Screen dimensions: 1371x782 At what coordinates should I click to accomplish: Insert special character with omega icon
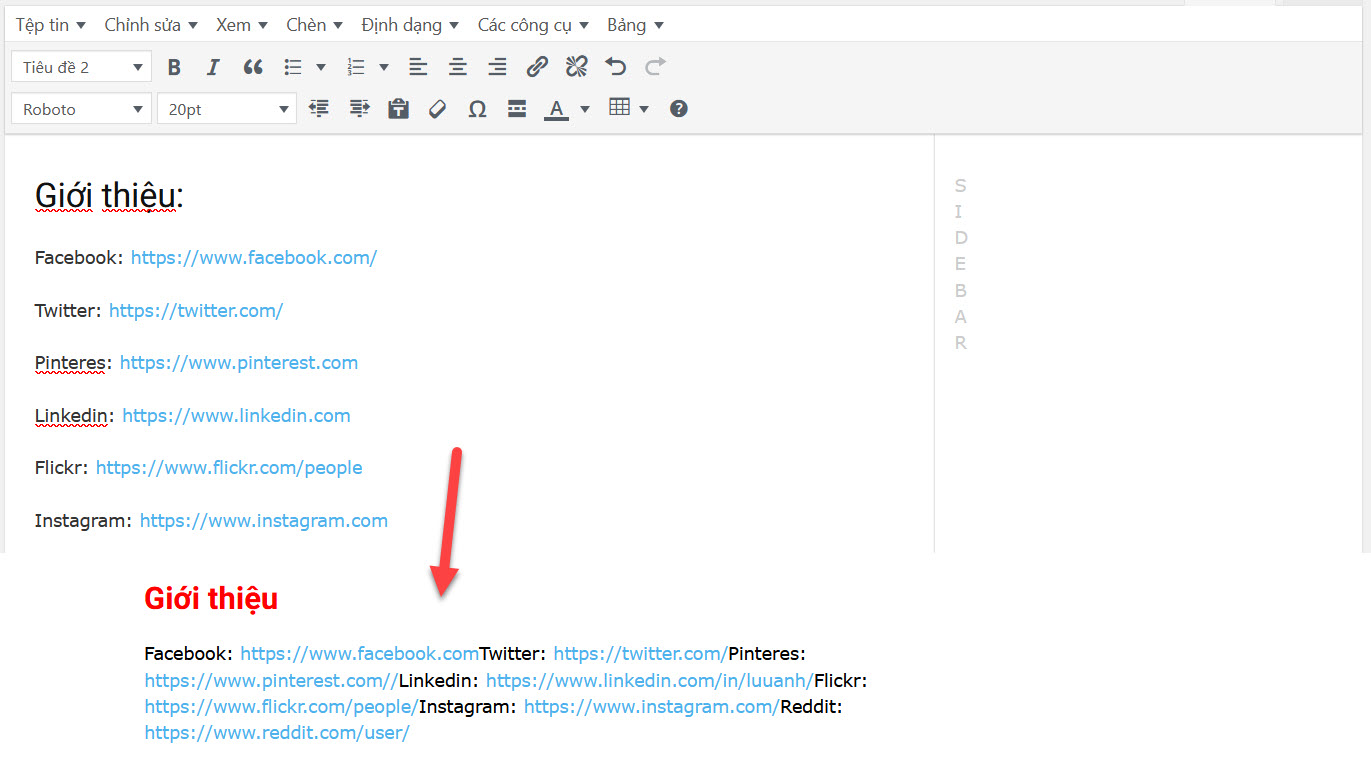(477, 109)
